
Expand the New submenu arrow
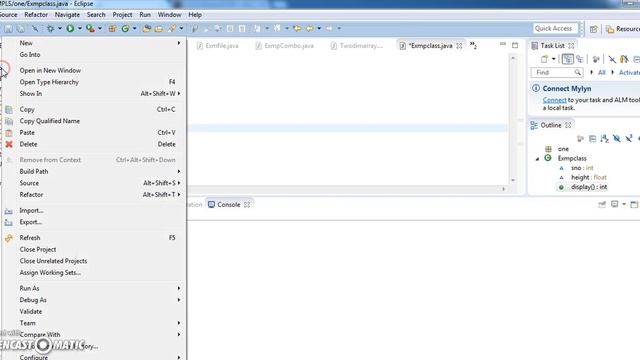tap(179, 43)
